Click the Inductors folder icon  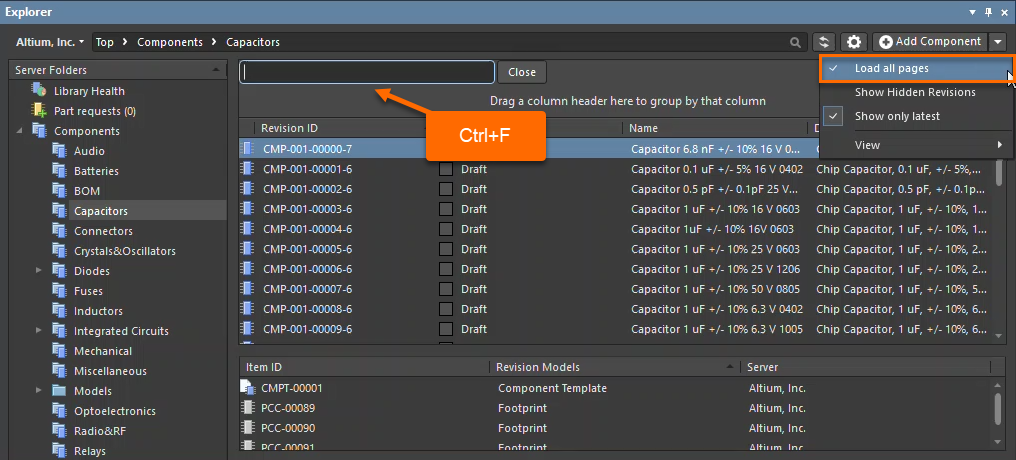(60, 311)
